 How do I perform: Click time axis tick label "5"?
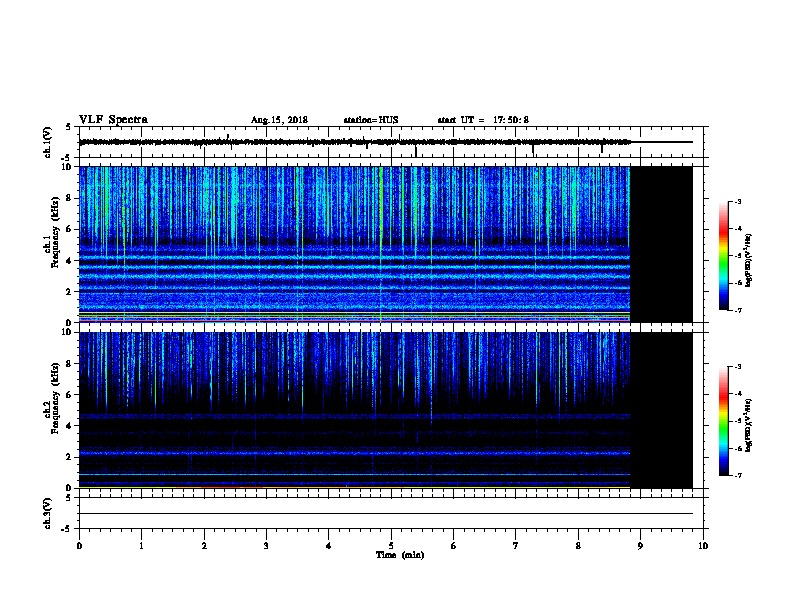pyautogui.click(x=391, y=546)
